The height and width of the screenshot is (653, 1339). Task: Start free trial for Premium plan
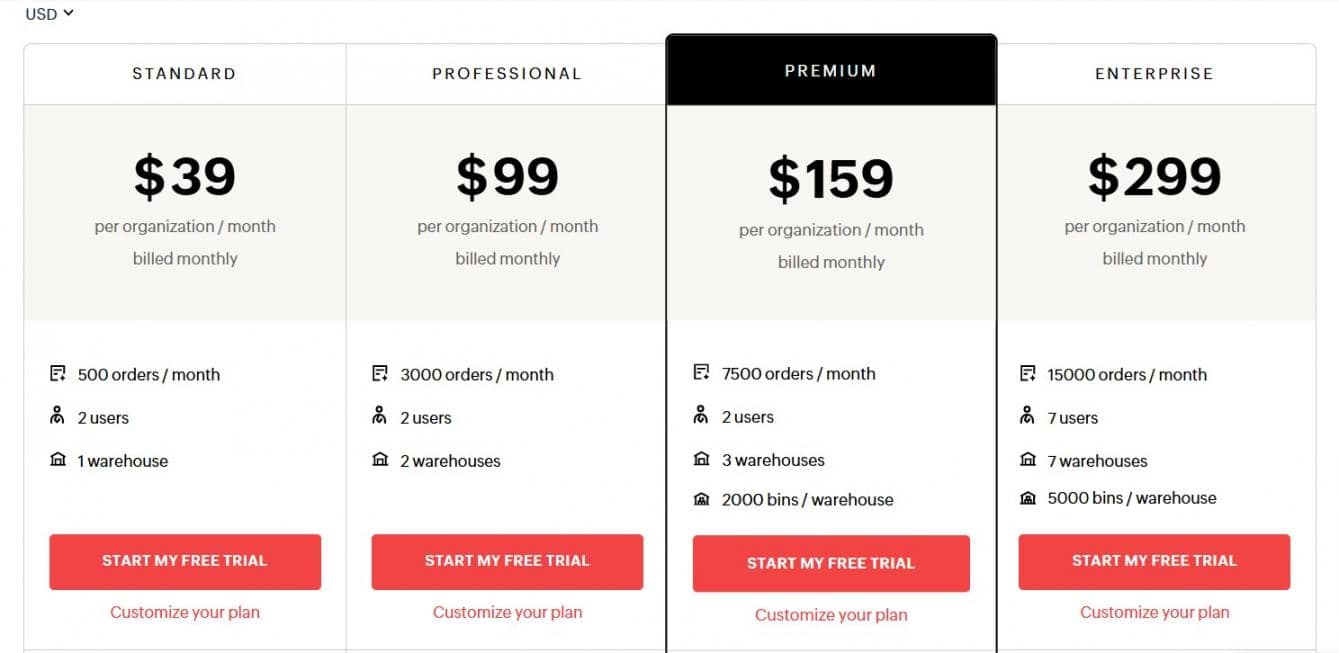point(831,563)
